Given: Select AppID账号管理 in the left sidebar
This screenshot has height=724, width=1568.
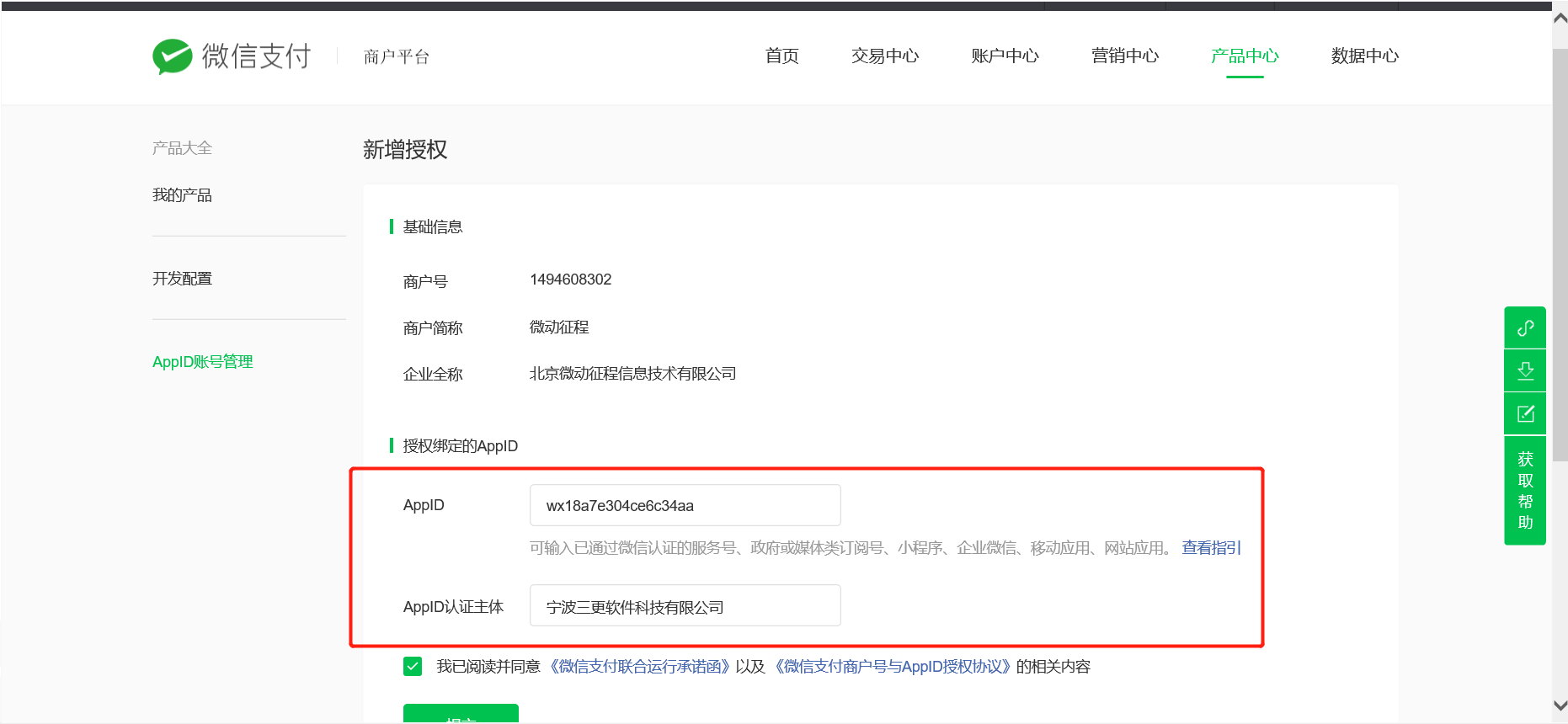Looking at the screenshot, I should pos(203,362).
